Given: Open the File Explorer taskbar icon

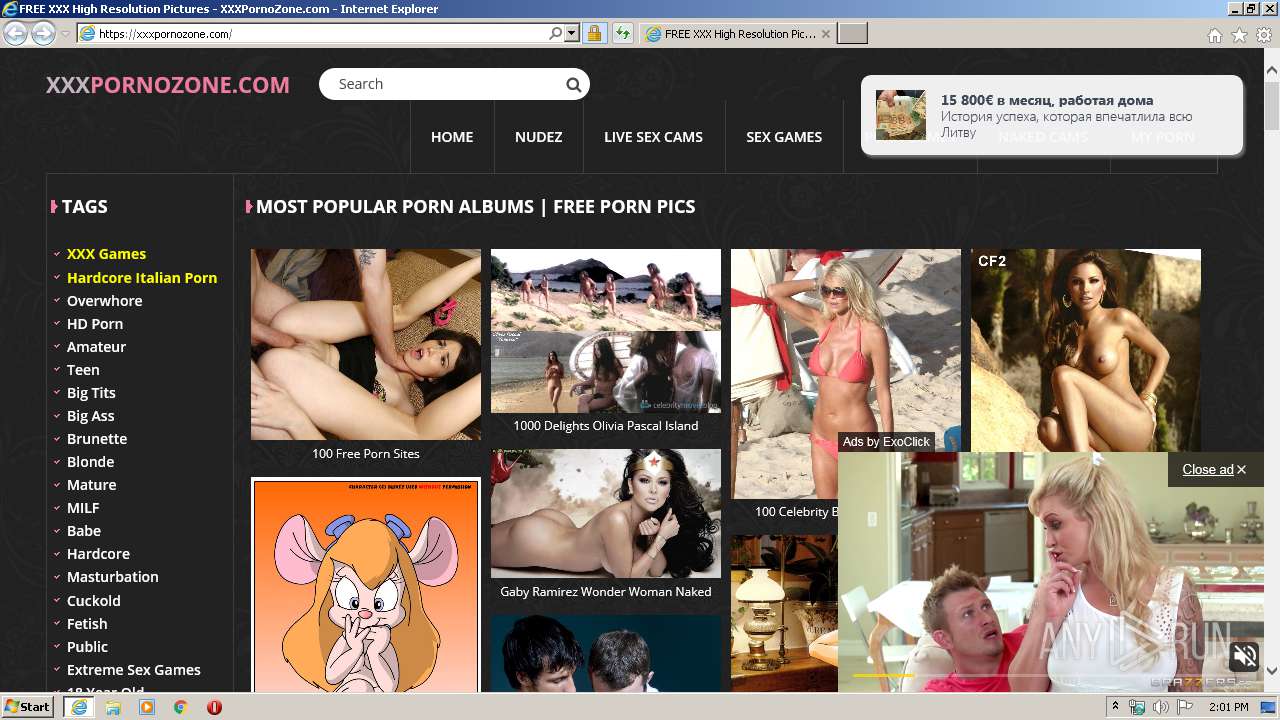Looking at the screenshot, I should coord(113,707).
